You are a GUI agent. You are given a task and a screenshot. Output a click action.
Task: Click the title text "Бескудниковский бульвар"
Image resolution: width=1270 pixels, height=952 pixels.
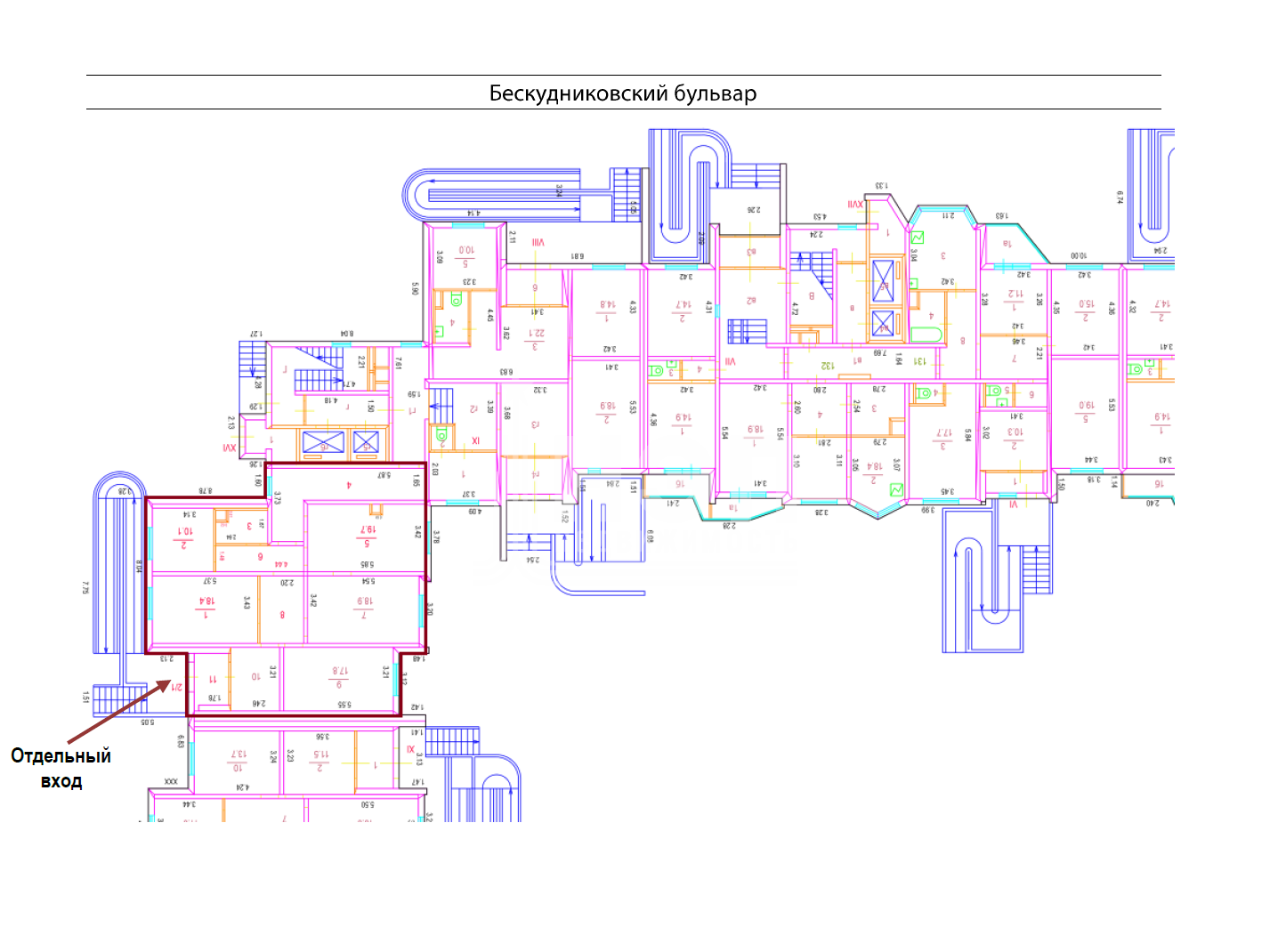point(623,93)
